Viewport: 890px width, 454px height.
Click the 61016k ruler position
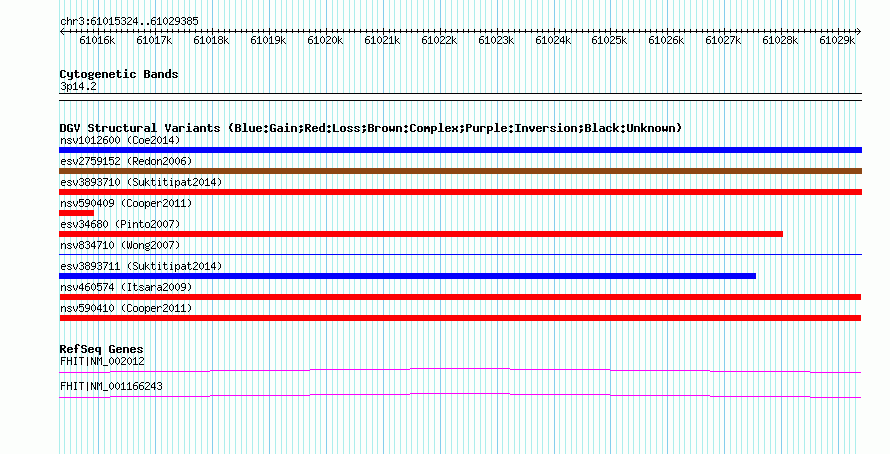coord(97,40)
